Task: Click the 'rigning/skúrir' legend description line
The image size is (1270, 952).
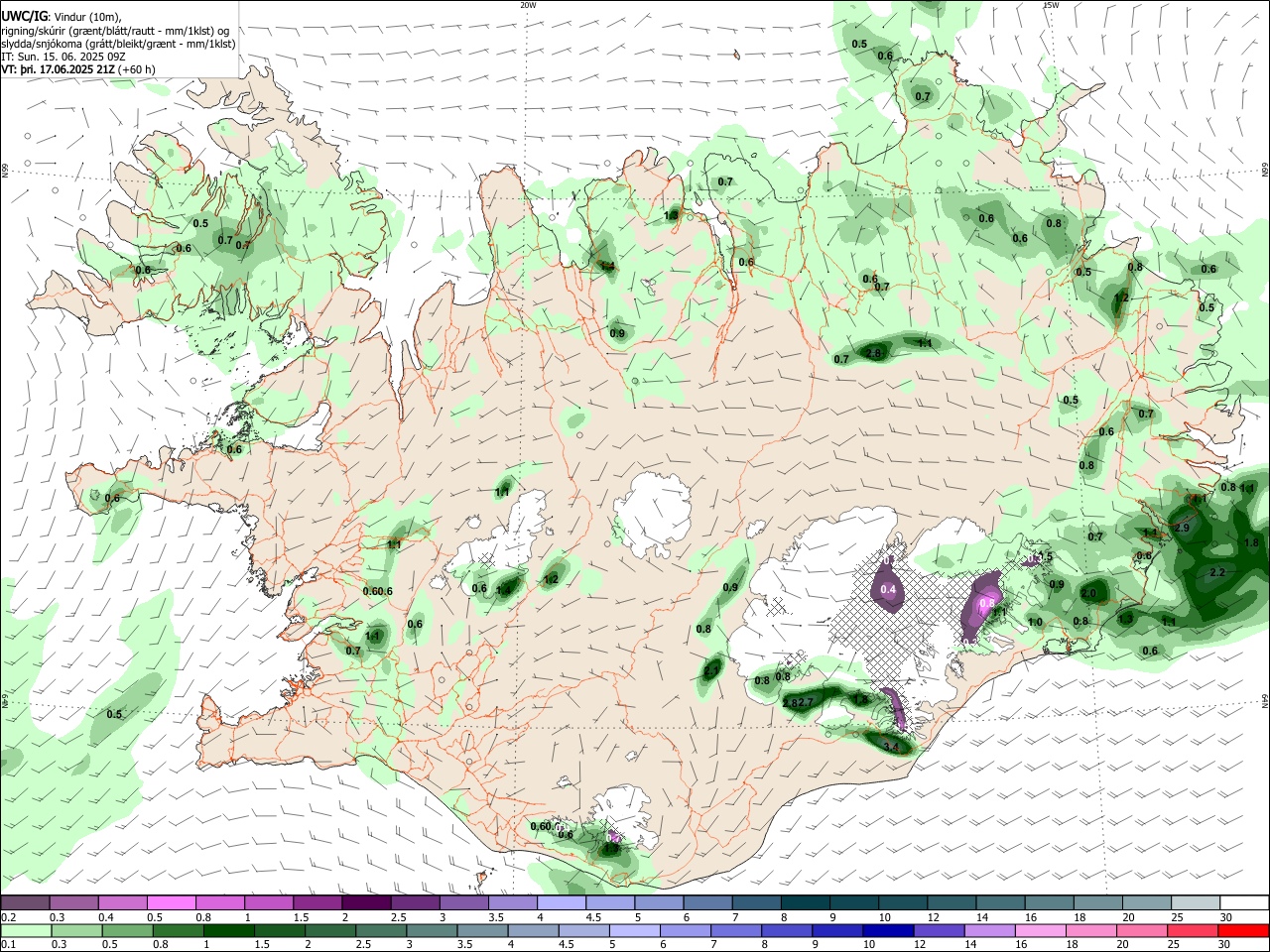Action: click(x=115, y=31)
